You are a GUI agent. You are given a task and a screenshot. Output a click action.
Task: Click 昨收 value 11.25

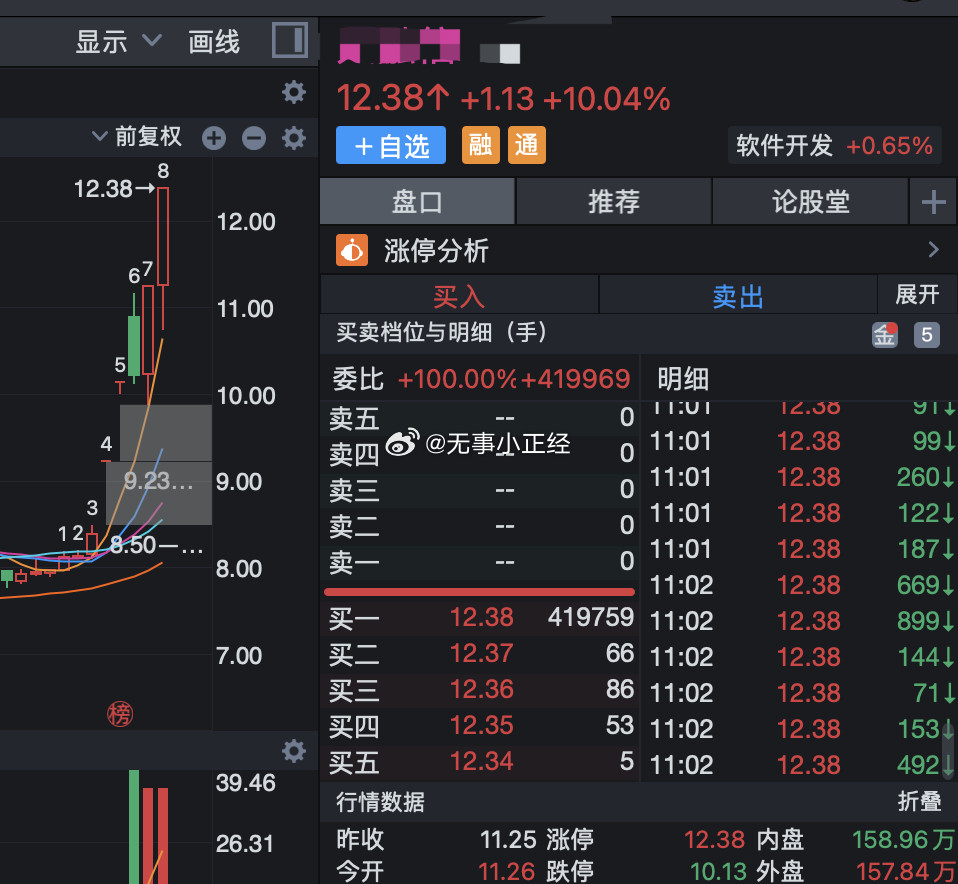click(x=508, y=839)
